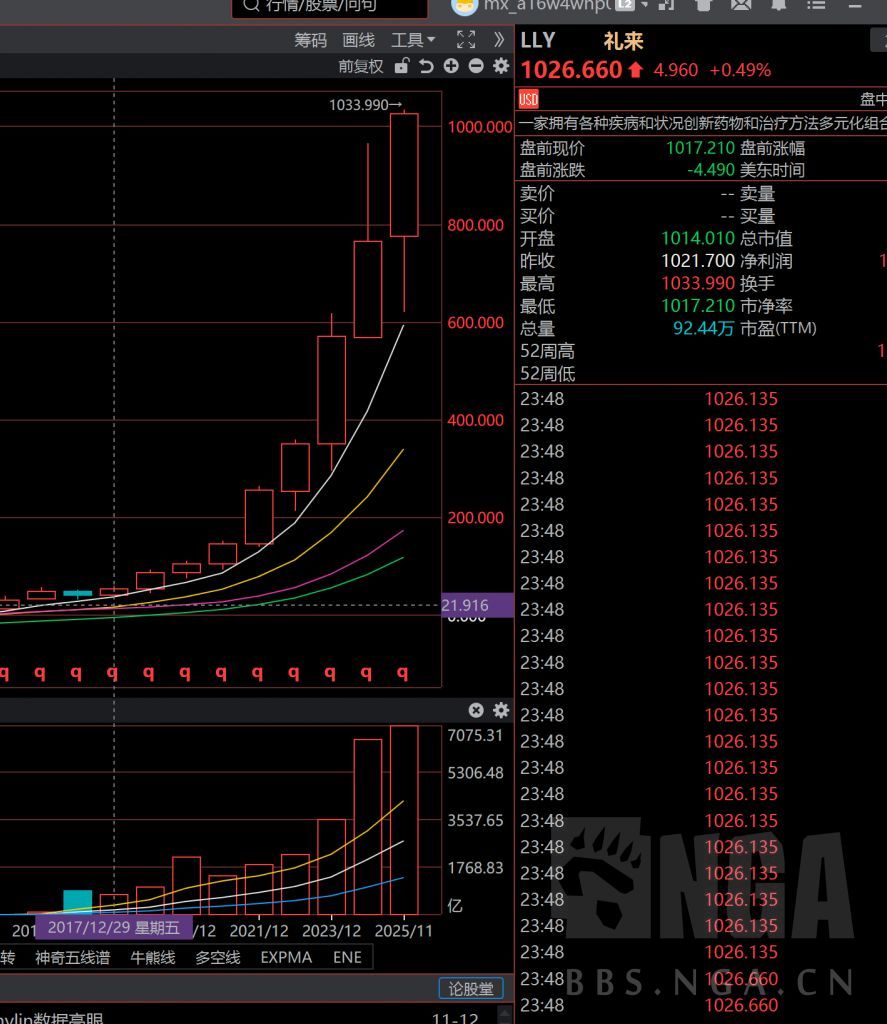The image size is (887, 1024).
Task: Open the list menu icon in title bar
Action: click(816, 5)
